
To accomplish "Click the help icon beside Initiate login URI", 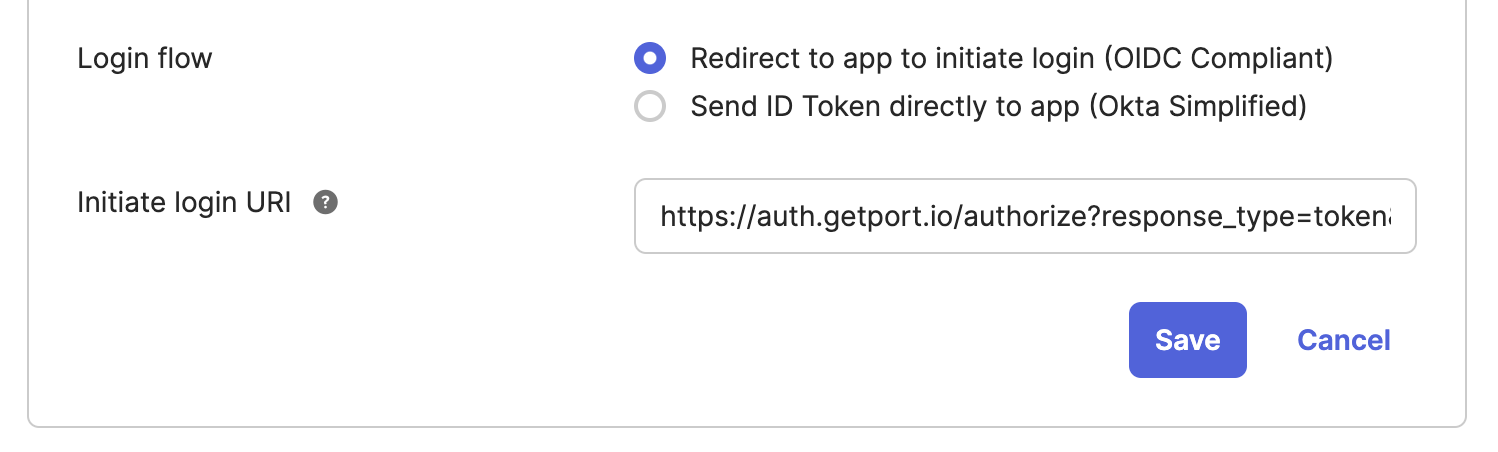I will tap(325, 203).
